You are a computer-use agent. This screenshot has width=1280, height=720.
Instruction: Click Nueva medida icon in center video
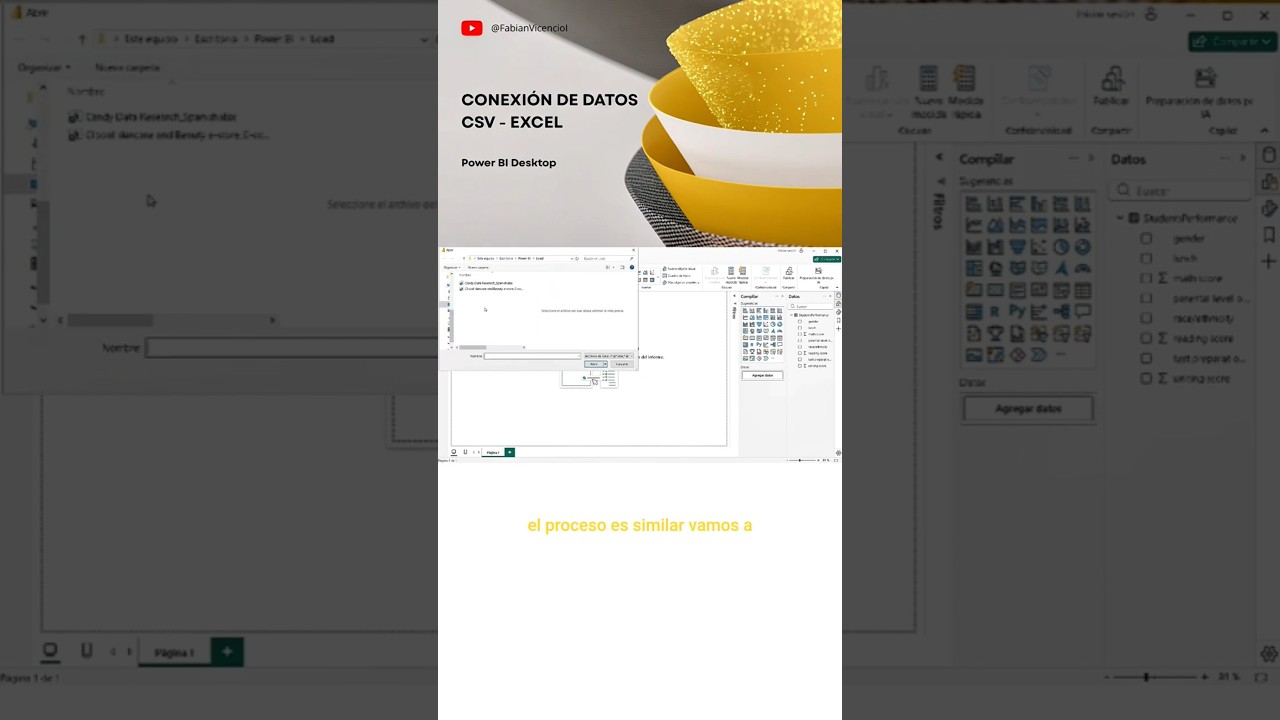(x=731, y=271)
